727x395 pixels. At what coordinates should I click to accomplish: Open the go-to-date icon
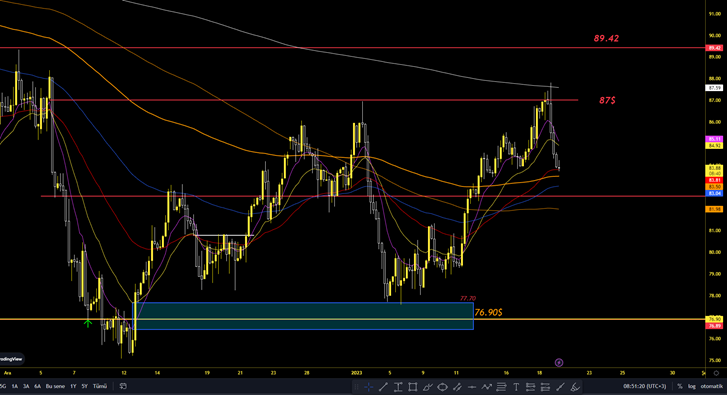pyautogui.click(x=123, y=386)
